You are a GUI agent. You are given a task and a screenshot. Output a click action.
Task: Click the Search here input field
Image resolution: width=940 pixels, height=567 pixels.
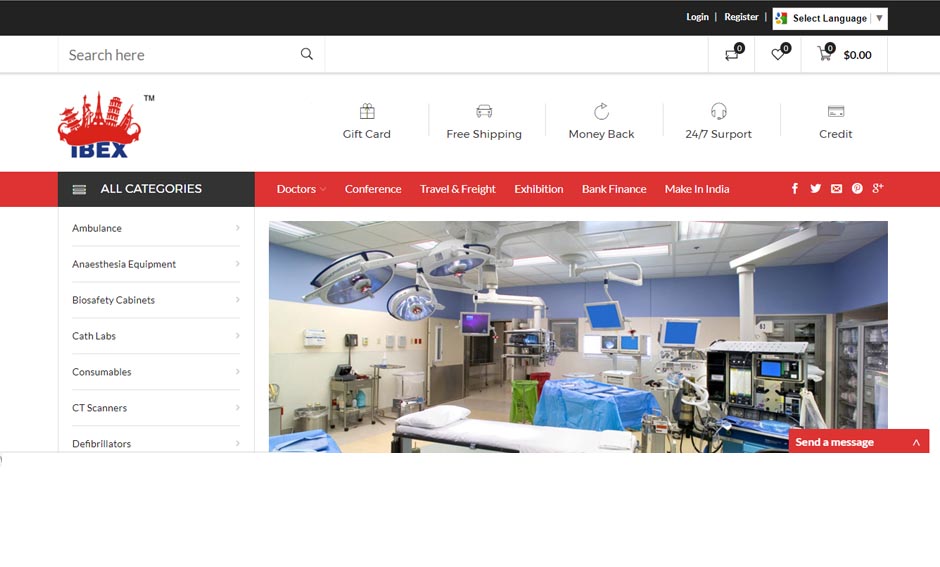point(180,55)
